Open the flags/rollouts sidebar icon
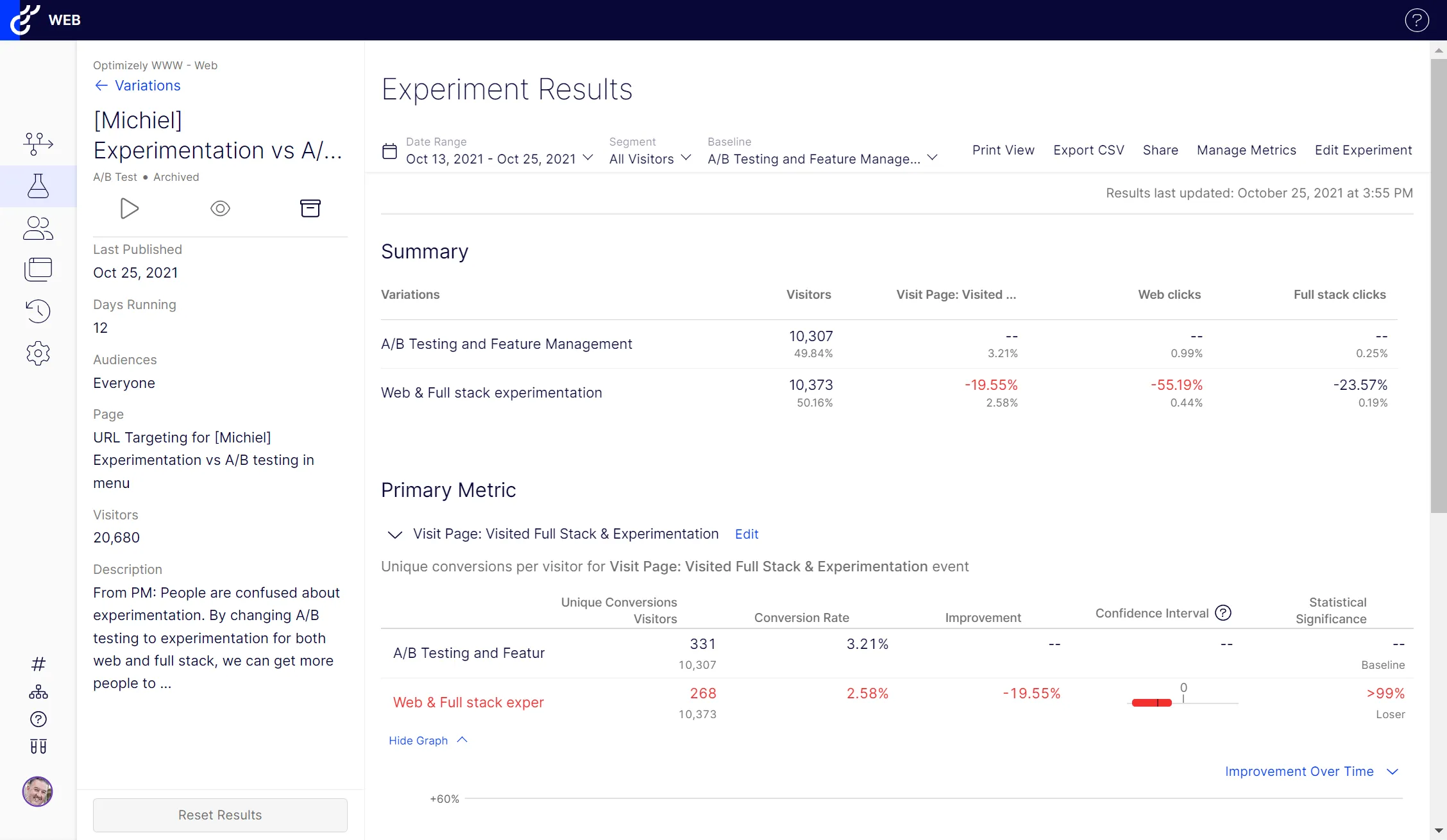This screenshot has width=1447, height=840. 38,144
